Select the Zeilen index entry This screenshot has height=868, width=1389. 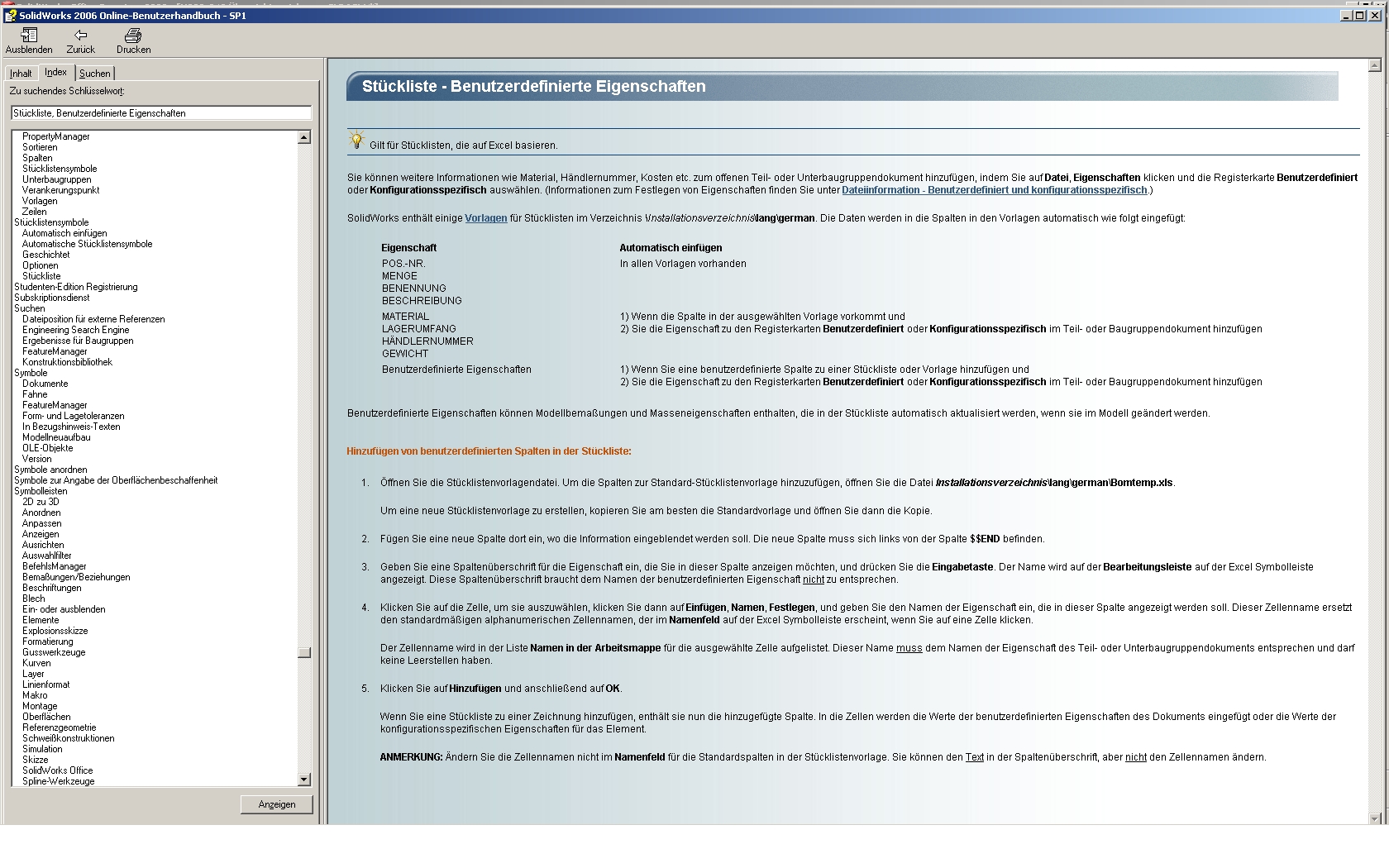[x=34, y=212]
